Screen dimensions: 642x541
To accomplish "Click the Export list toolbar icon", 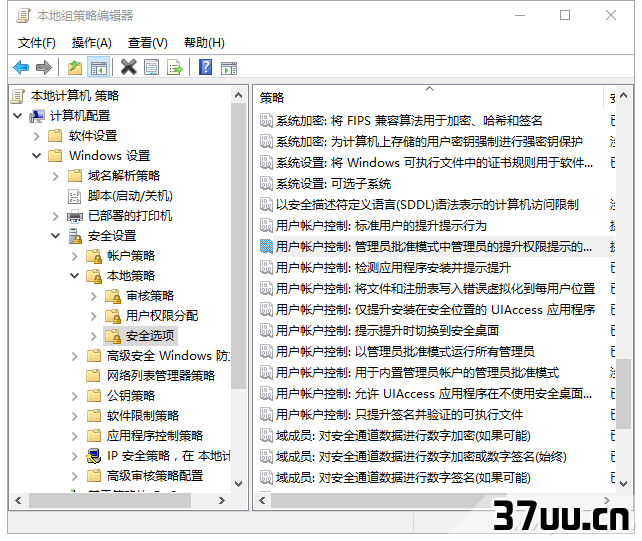I will click(174, 67).
